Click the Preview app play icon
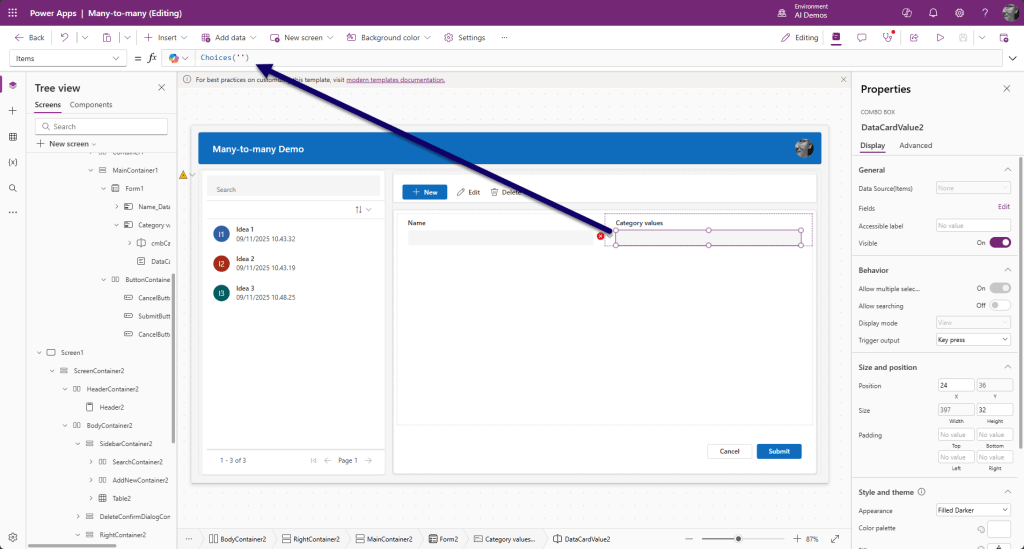Image resolution: width=1024 pixels, height=549 pixels. (939, 38)
